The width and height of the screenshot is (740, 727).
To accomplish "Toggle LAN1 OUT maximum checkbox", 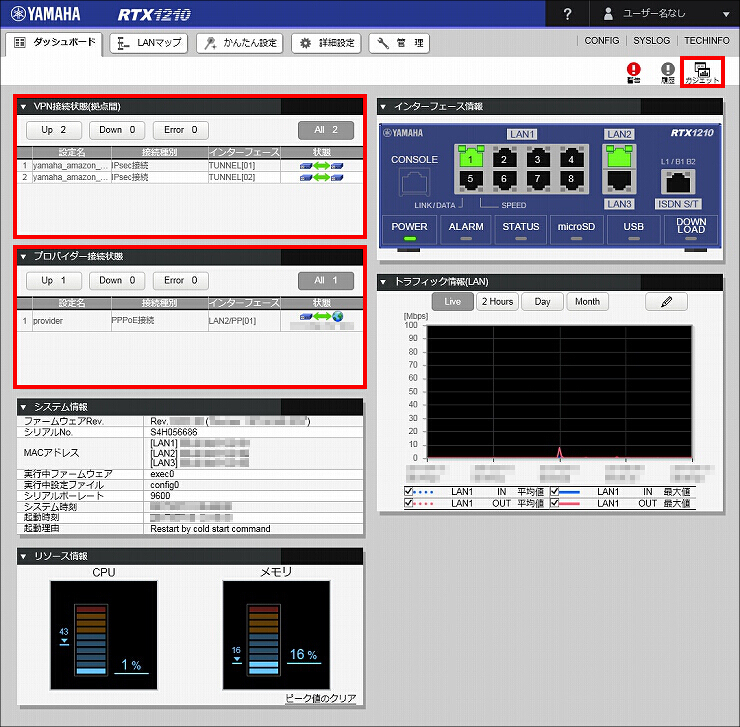I will pyautogui.click(x=555, y=503).
